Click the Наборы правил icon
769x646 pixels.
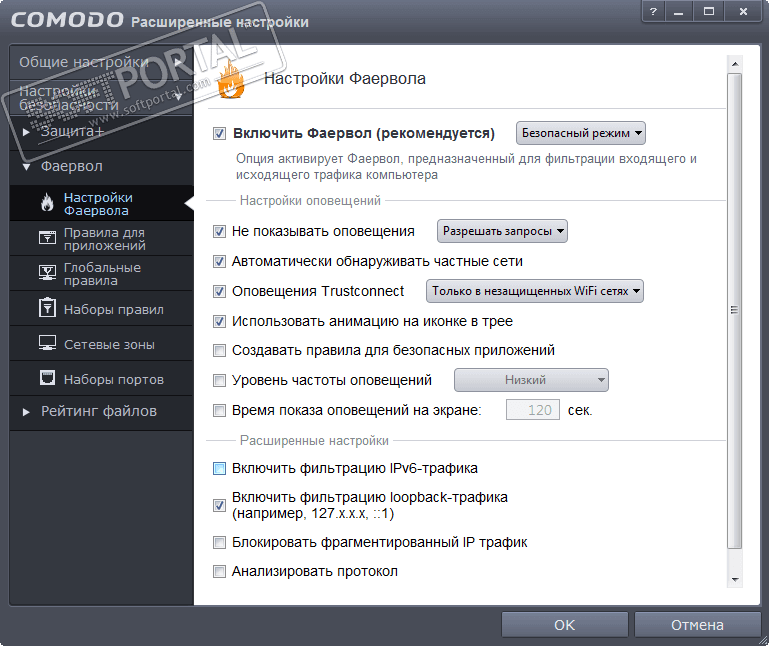(46, 308)
